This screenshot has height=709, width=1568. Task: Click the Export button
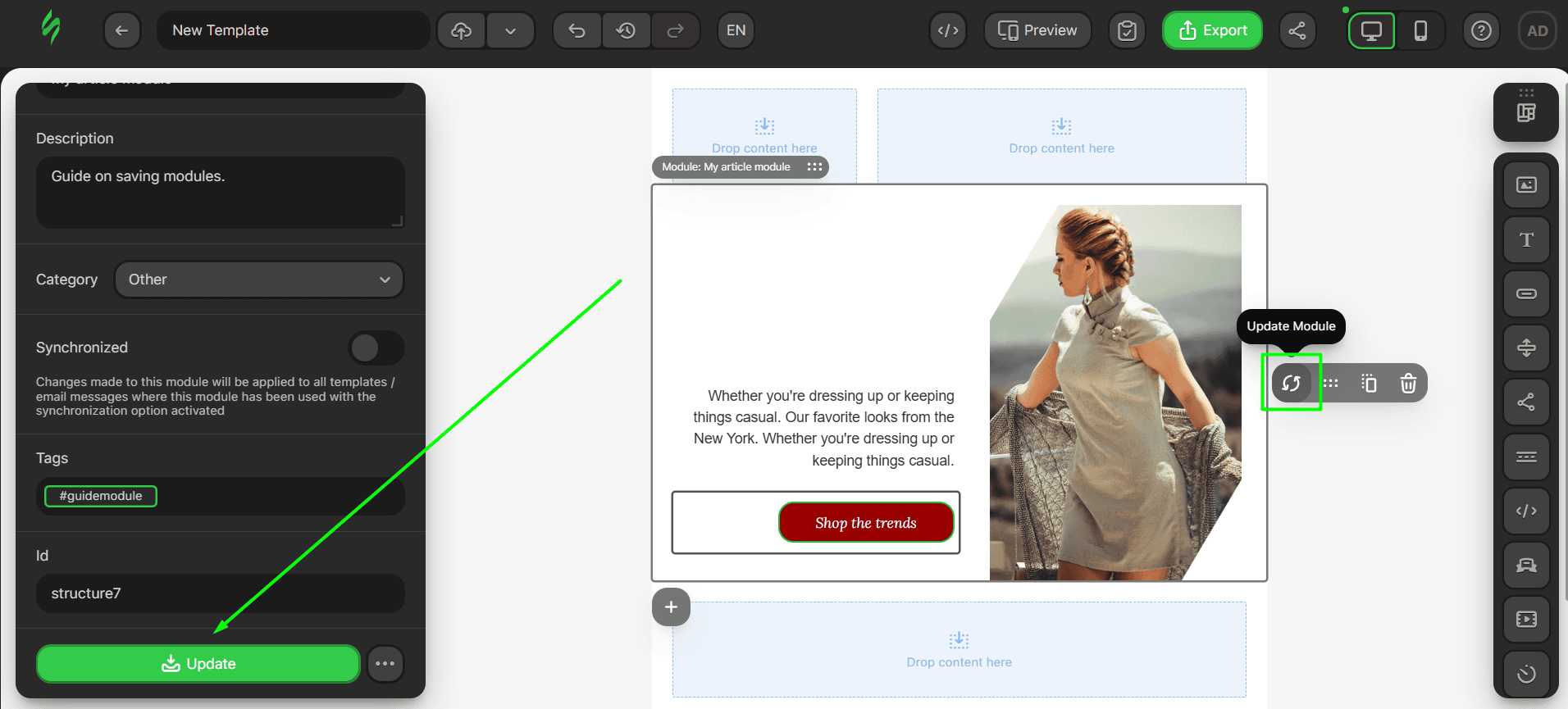click(x=1212, y=30)
